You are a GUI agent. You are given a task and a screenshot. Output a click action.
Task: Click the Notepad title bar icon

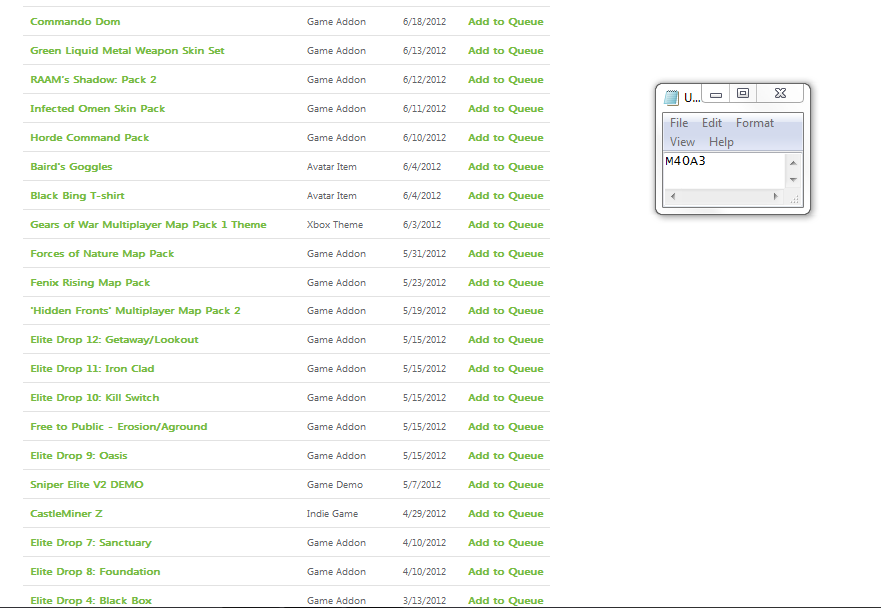pos(671,97)
